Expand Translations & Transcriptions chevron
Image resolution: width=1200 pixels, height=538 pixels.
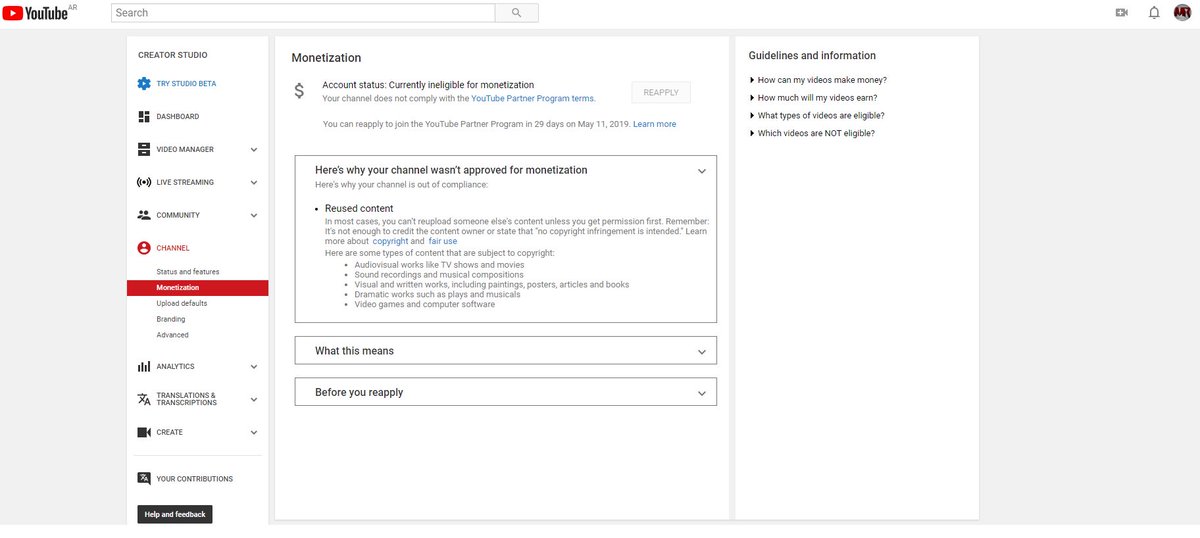click(253, 399)
